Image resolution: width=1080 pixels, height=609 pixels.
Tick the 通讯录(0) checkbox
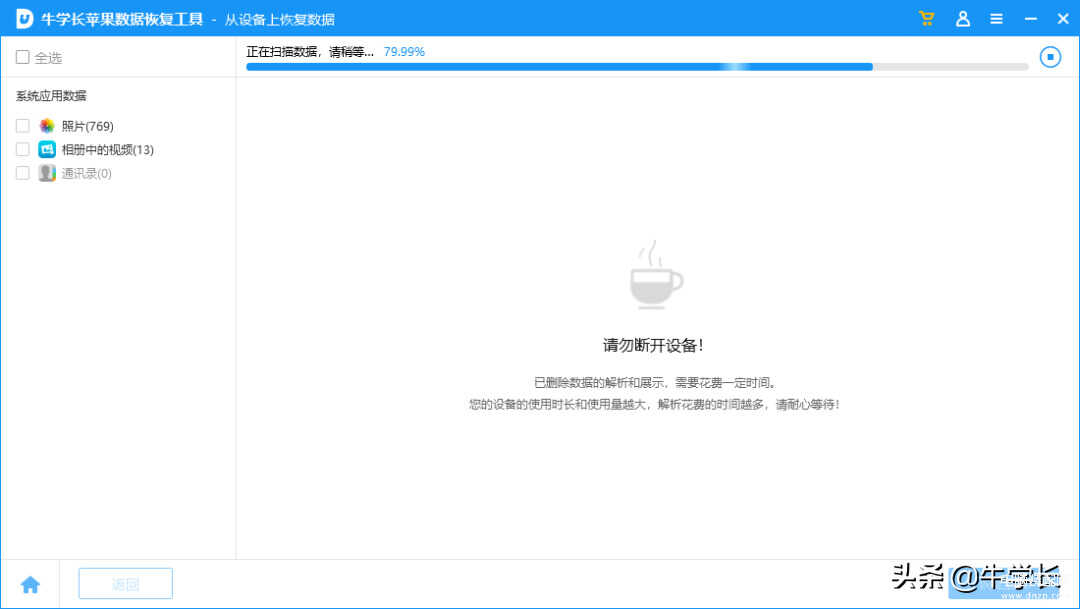click(x=23, y=173)
